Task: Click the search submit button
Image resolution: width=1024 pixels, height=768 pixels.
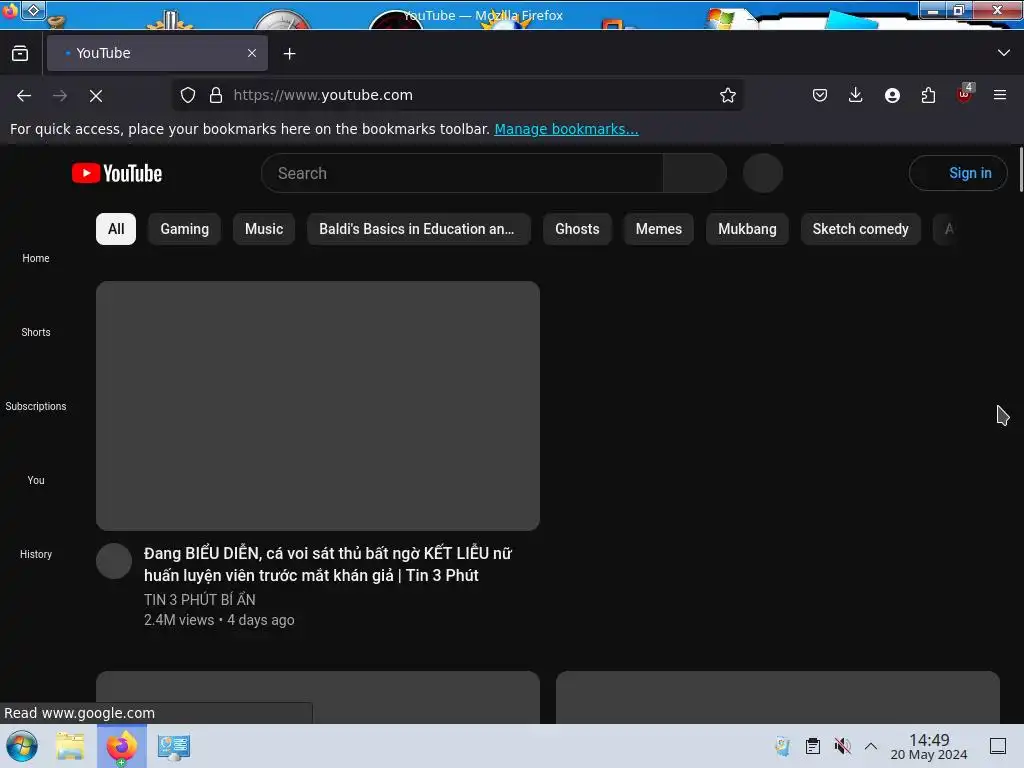Action: click(695, 173)
